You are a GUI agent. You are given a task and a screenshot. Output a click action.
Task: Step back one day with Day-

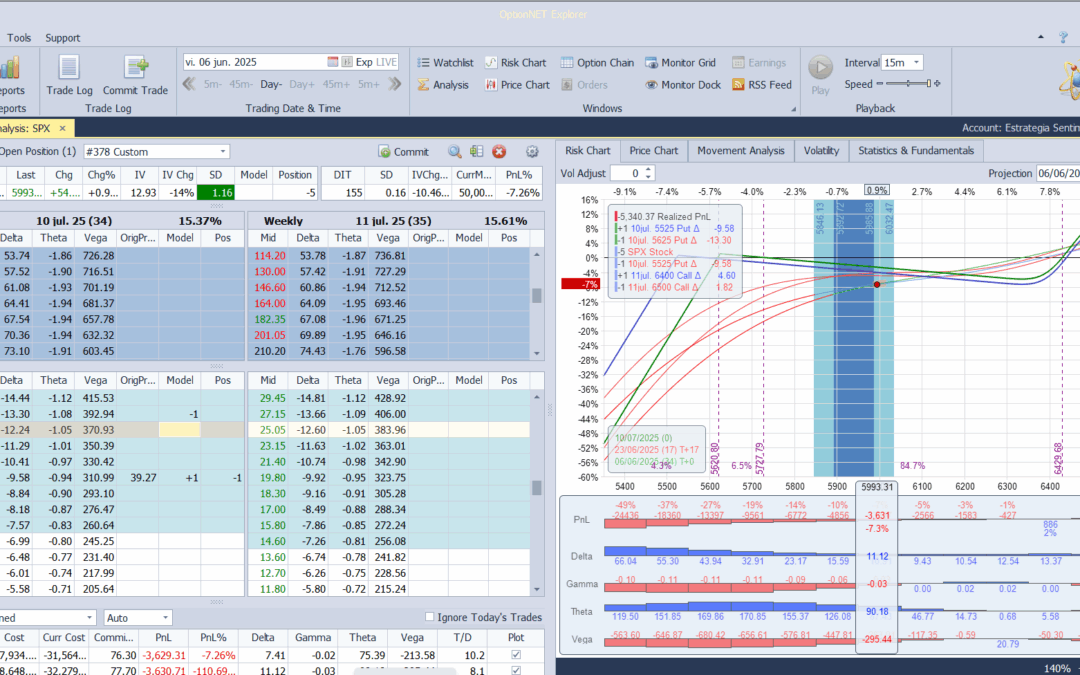pyautogui.click(x=271, y=84)
